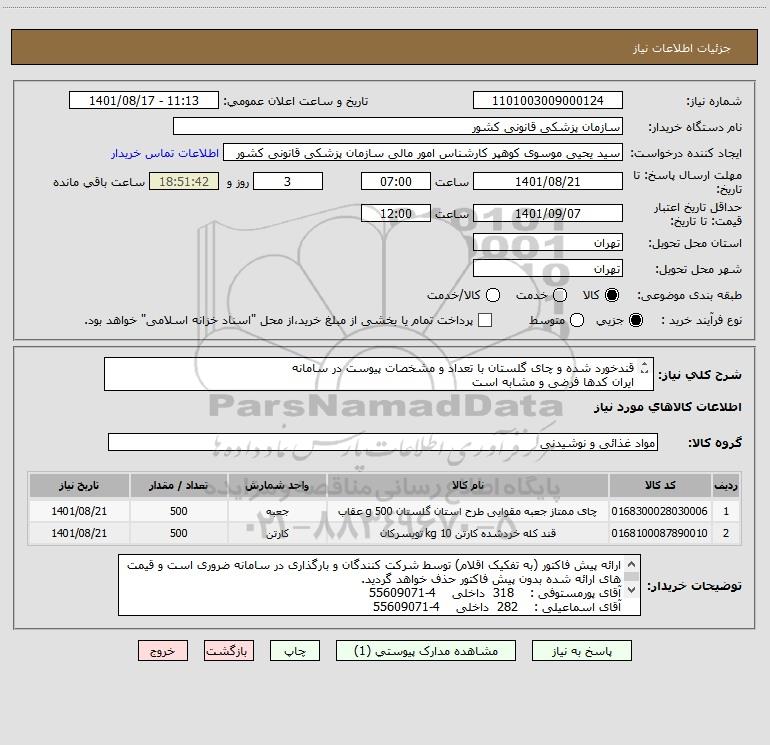Select the کالا/خدمت radio button
Image resolution: width=770 pixels, height=745 pixels.
(493, 295)
